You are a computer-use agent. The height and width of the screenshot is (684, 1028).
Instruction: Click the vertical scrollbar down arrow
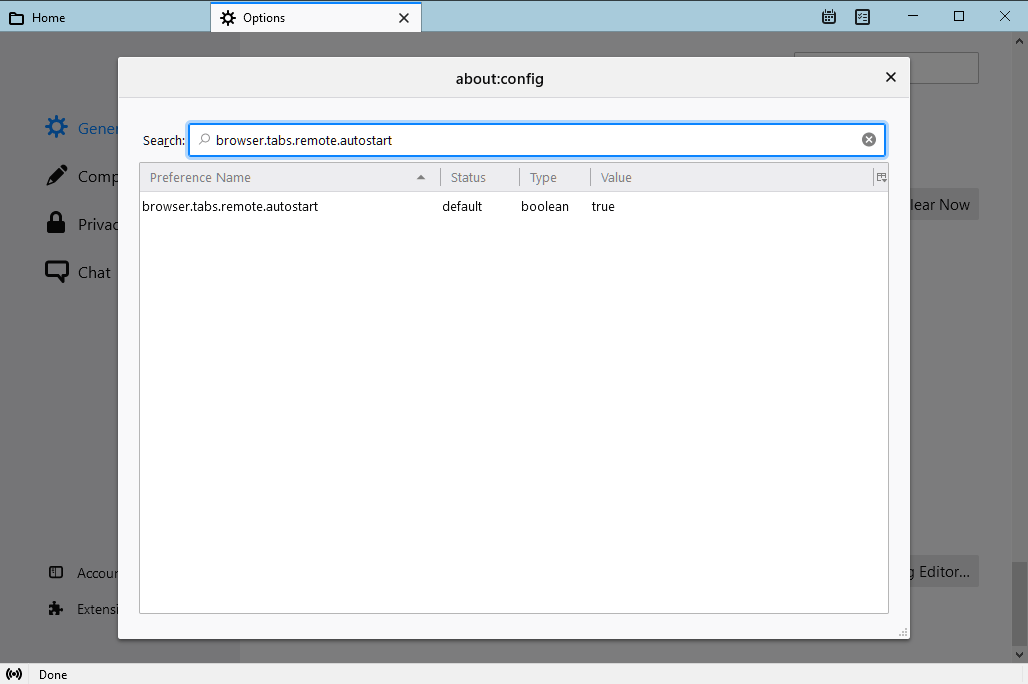pos(1019,654)
